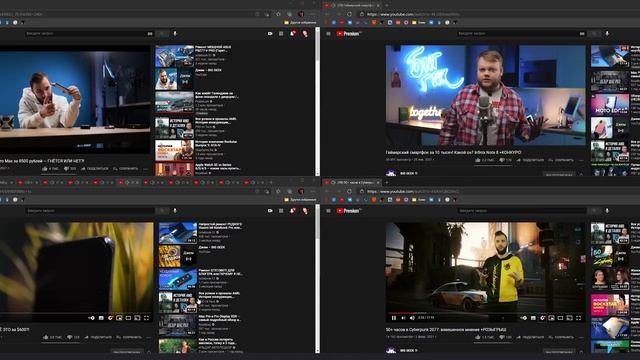Click search button in Infinix Note 8 window
The image size is (640, 360).
coord(595,33)
